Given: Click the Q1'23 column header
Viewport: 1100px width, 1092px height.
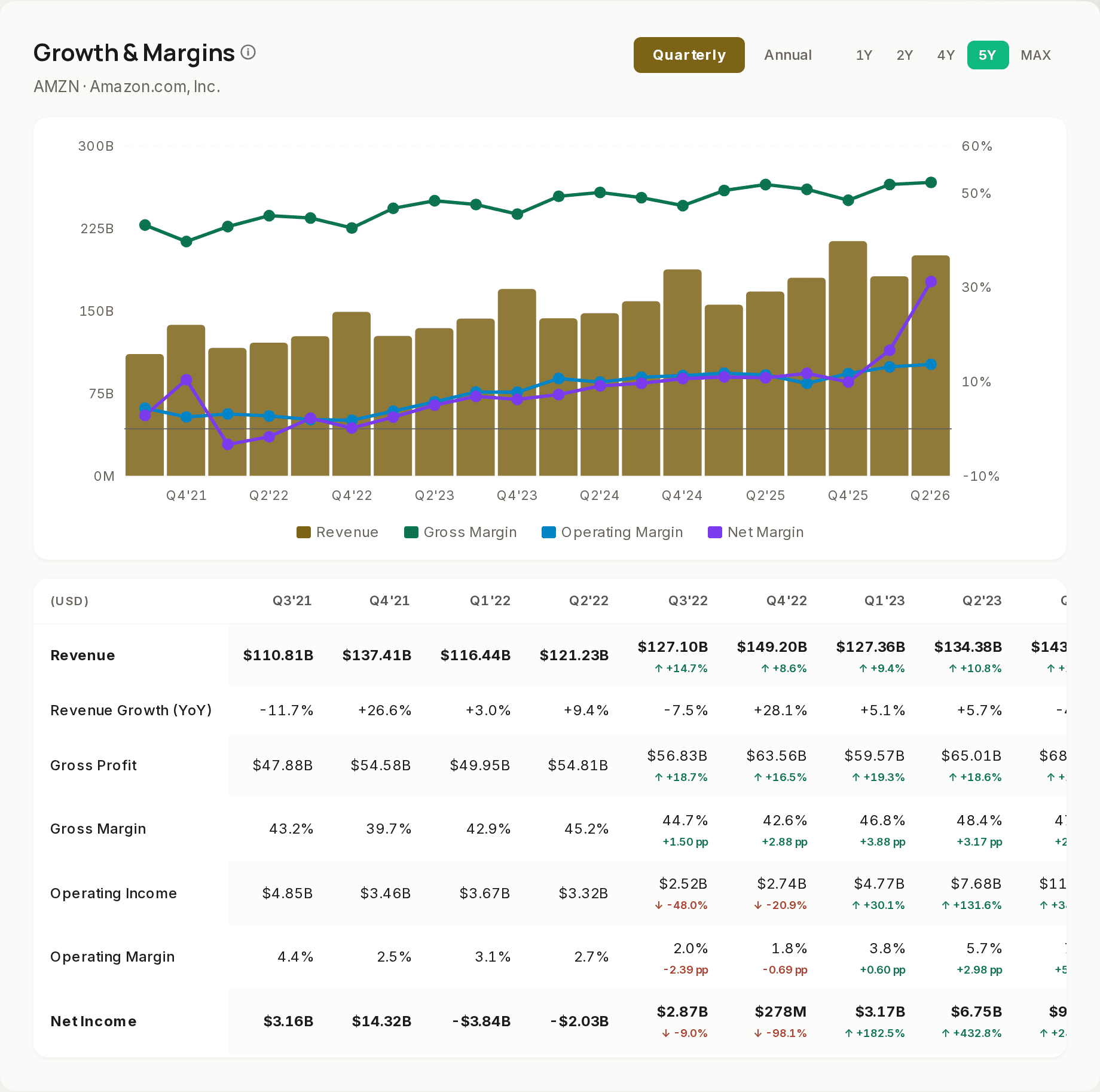Looking at the screenshot, I should click(885, 600).
